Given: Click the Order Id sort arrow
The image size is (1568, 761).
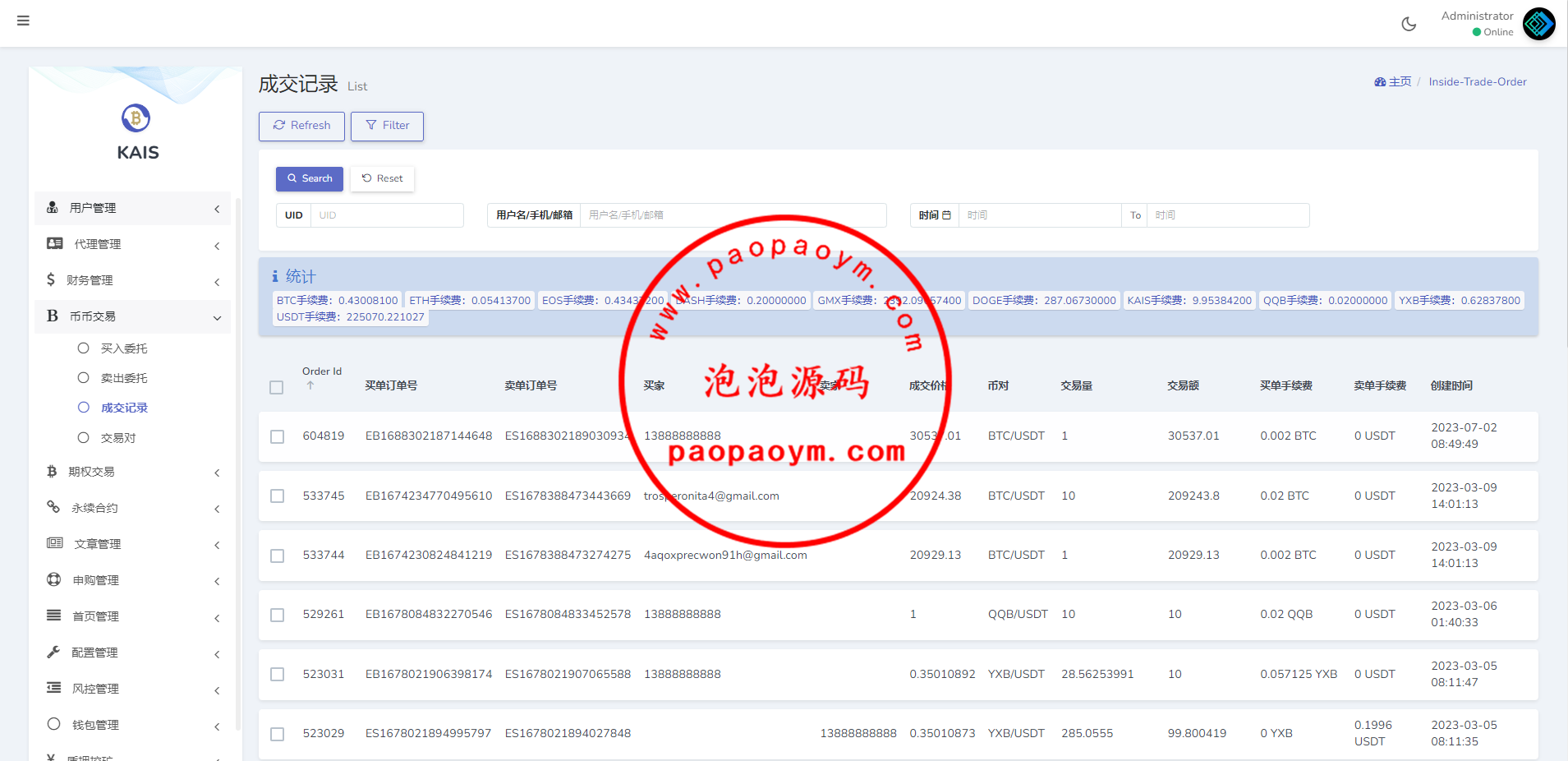Looking at the screenshot, I should pos(310,385).
